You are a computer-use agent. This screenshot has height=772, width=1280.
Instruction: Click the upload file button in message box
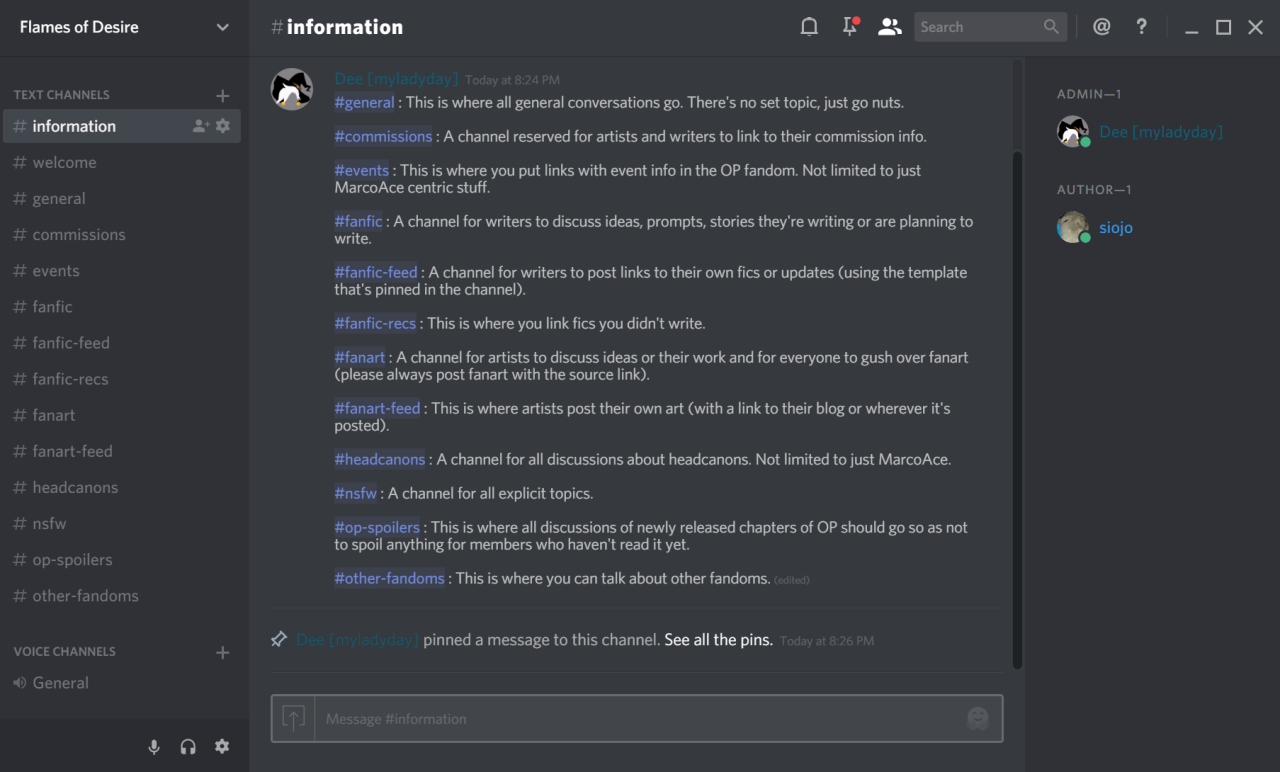tap(293, 718)
